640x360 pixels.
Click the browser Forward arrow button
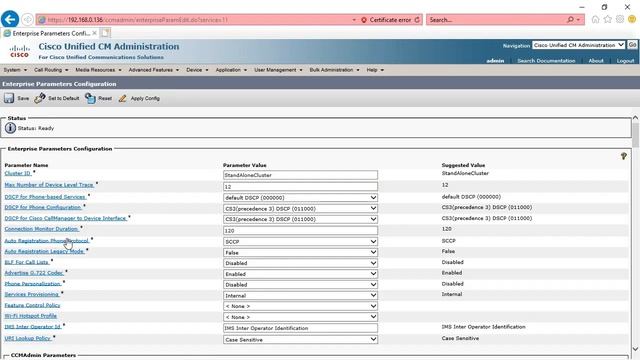[x=27, y=20]
